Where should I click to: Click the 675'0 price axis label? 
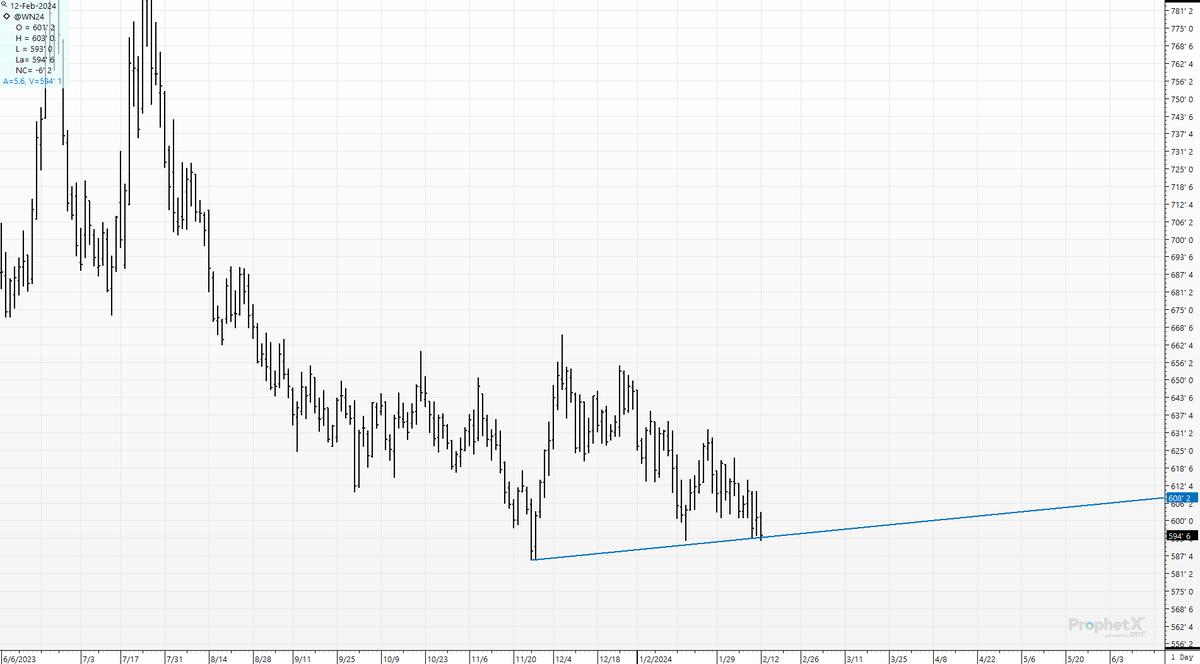1181,310
